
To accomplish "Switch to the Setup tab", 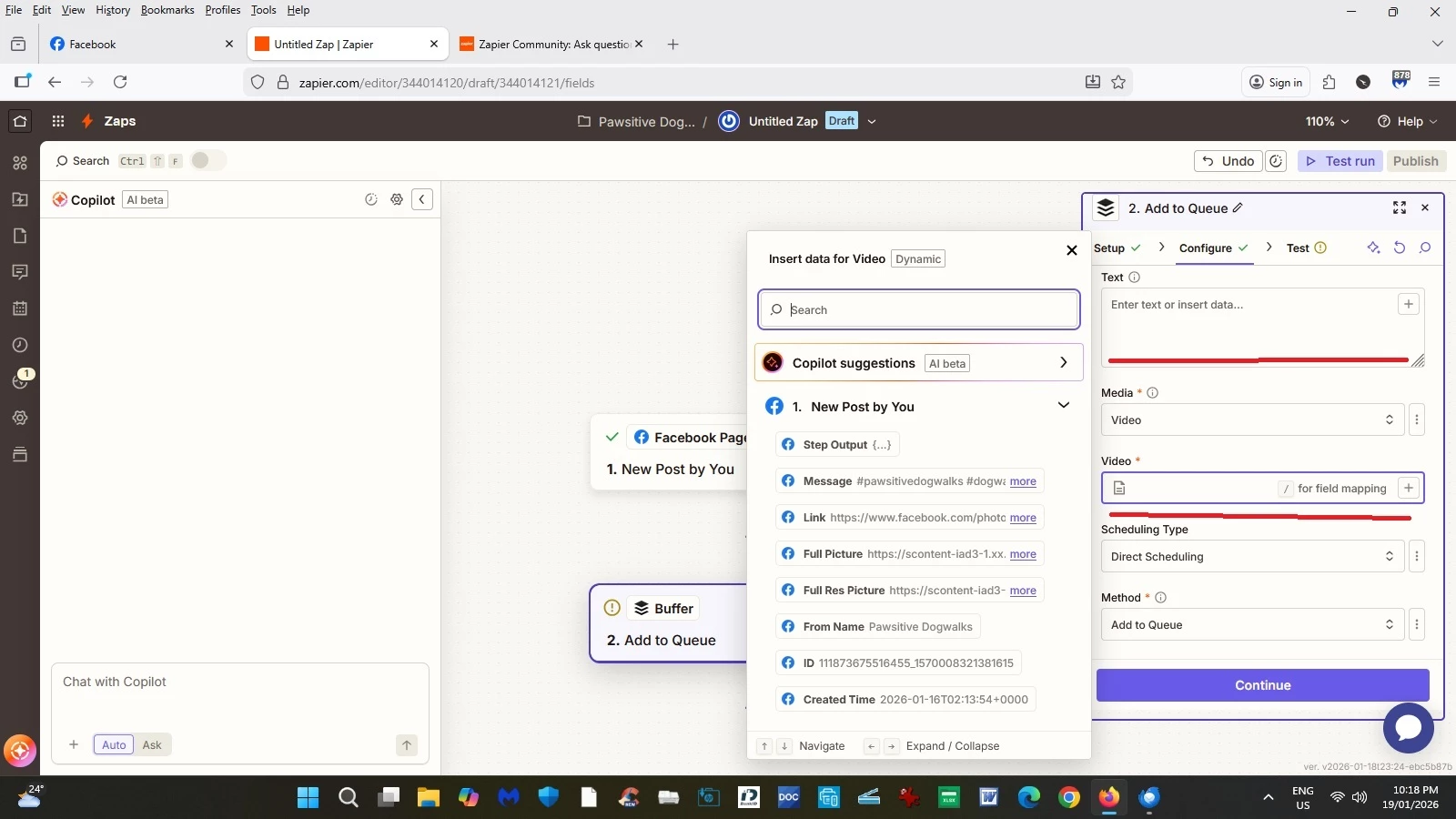I will (x=1117, y=248).
